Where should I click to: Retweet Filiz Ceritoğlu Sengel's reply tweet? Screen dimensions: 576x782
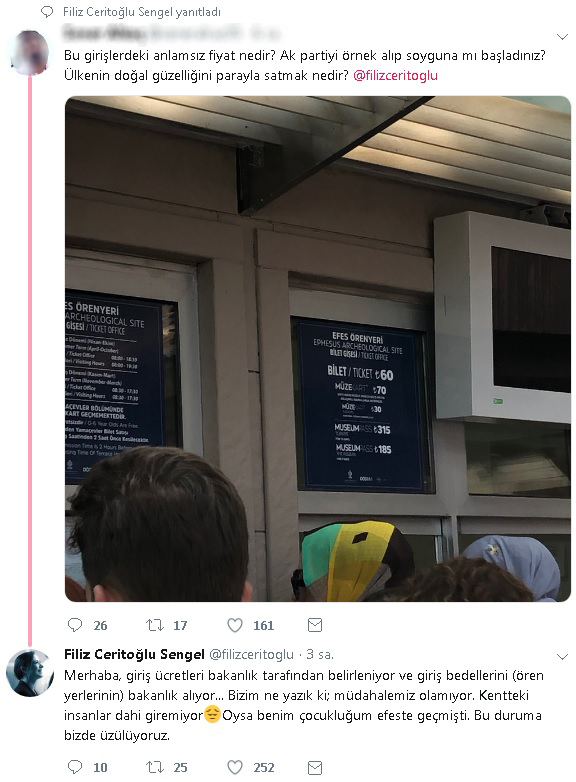[155, 767]
